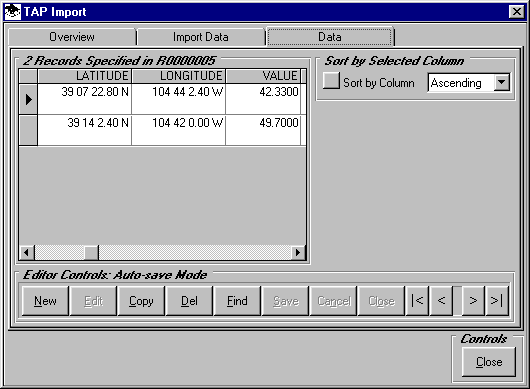Switch to the Overview tab
530x389 pixels.
pos(72,37)
